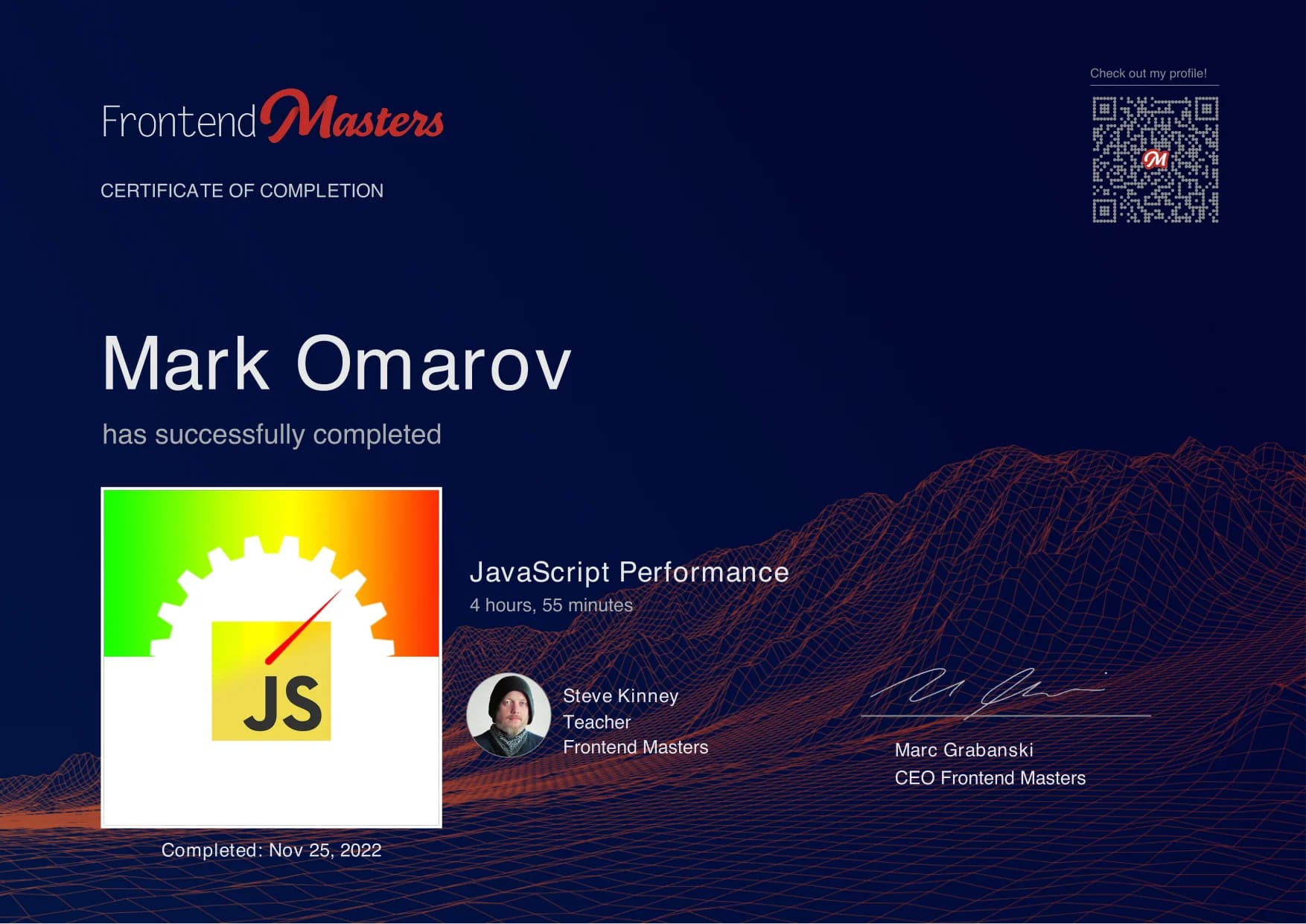Click the red M badge inside the QR code
Image resolution: width=1306 pixels, height=924 pixels.
coord(1155,159)
